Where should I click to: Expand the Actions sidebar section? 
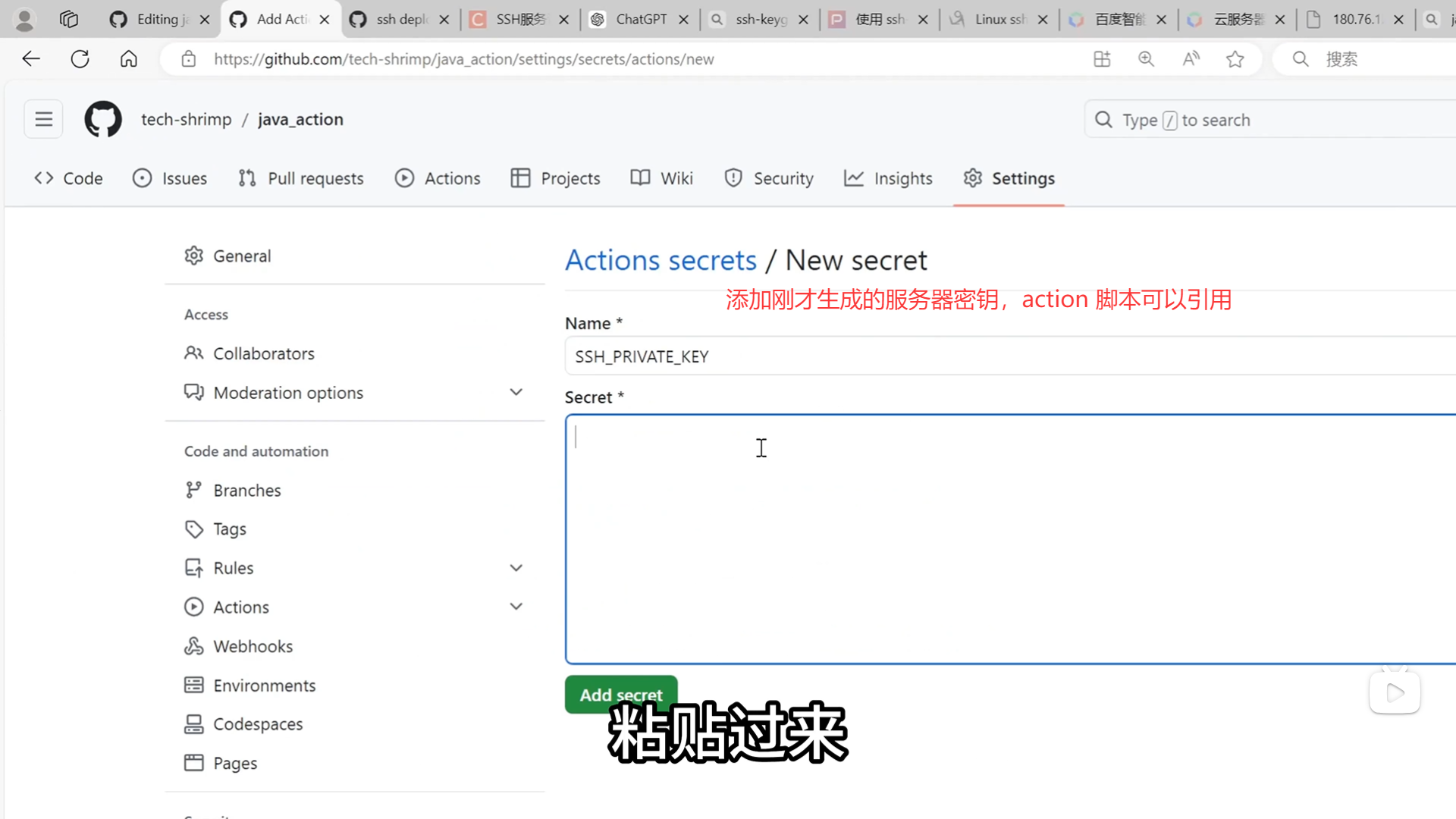(516, 607)
